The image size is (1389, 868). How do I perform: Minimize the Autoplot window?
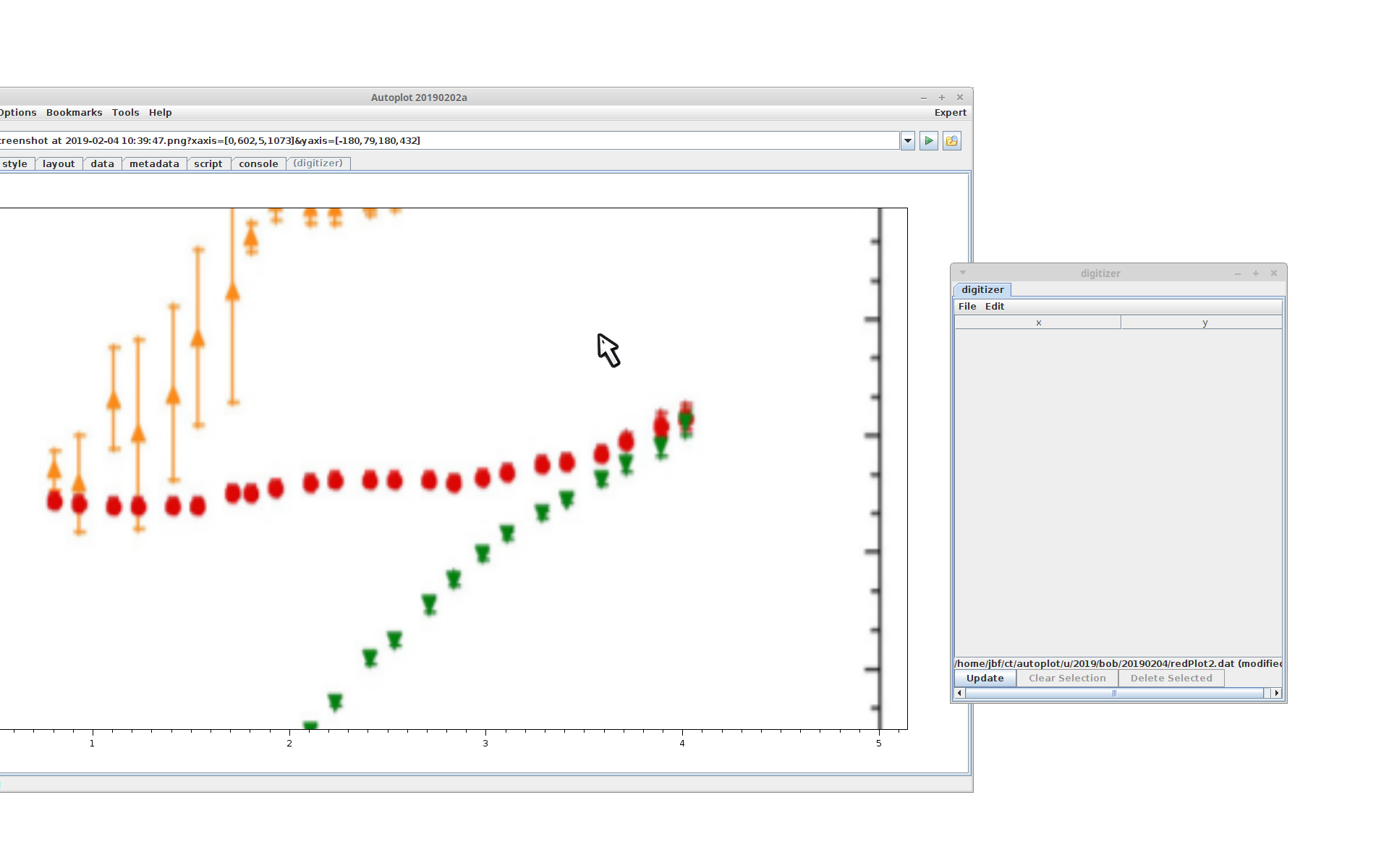point(924,98)
